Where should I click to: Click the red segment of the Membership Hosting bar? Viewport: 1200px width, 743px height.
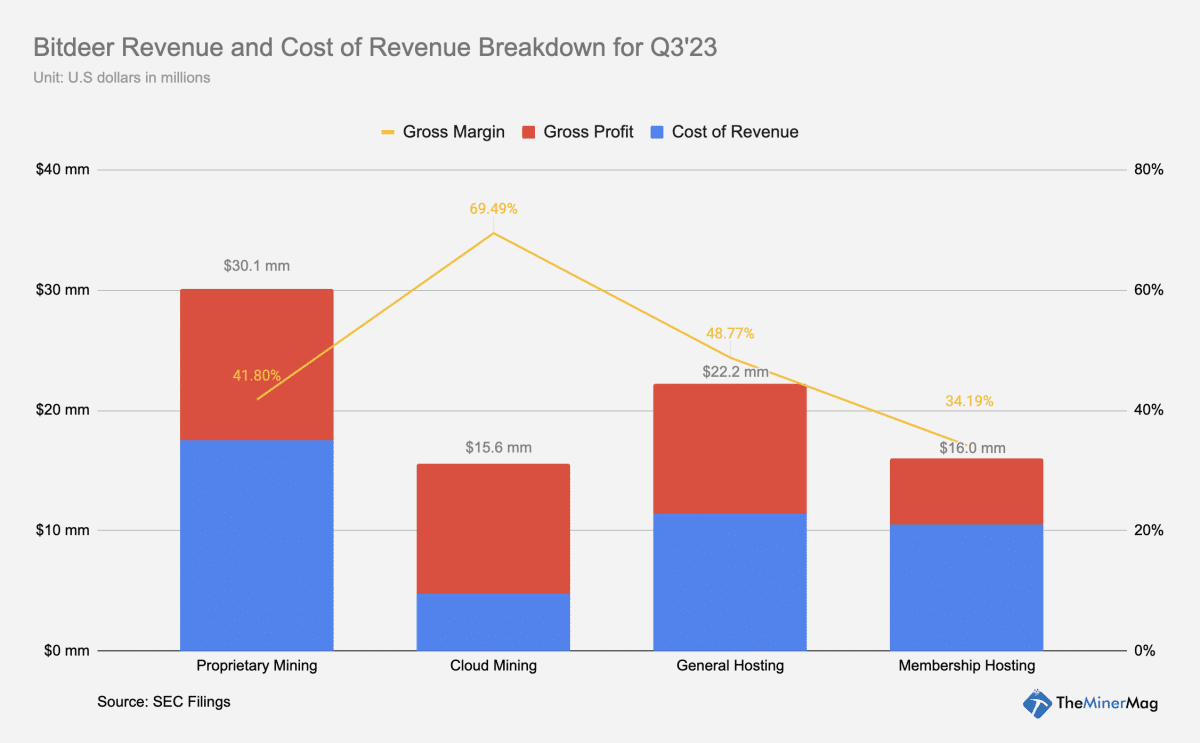(x=966, y=490)
